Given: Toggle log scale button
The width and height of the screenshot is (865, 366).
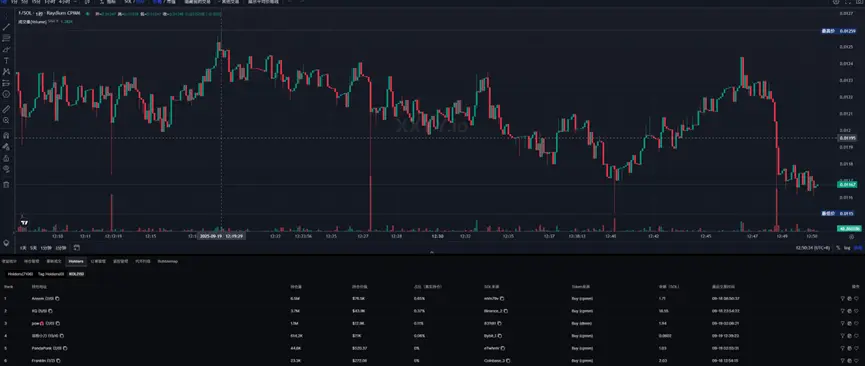Looking at the screenshot, I should point(846,248).
